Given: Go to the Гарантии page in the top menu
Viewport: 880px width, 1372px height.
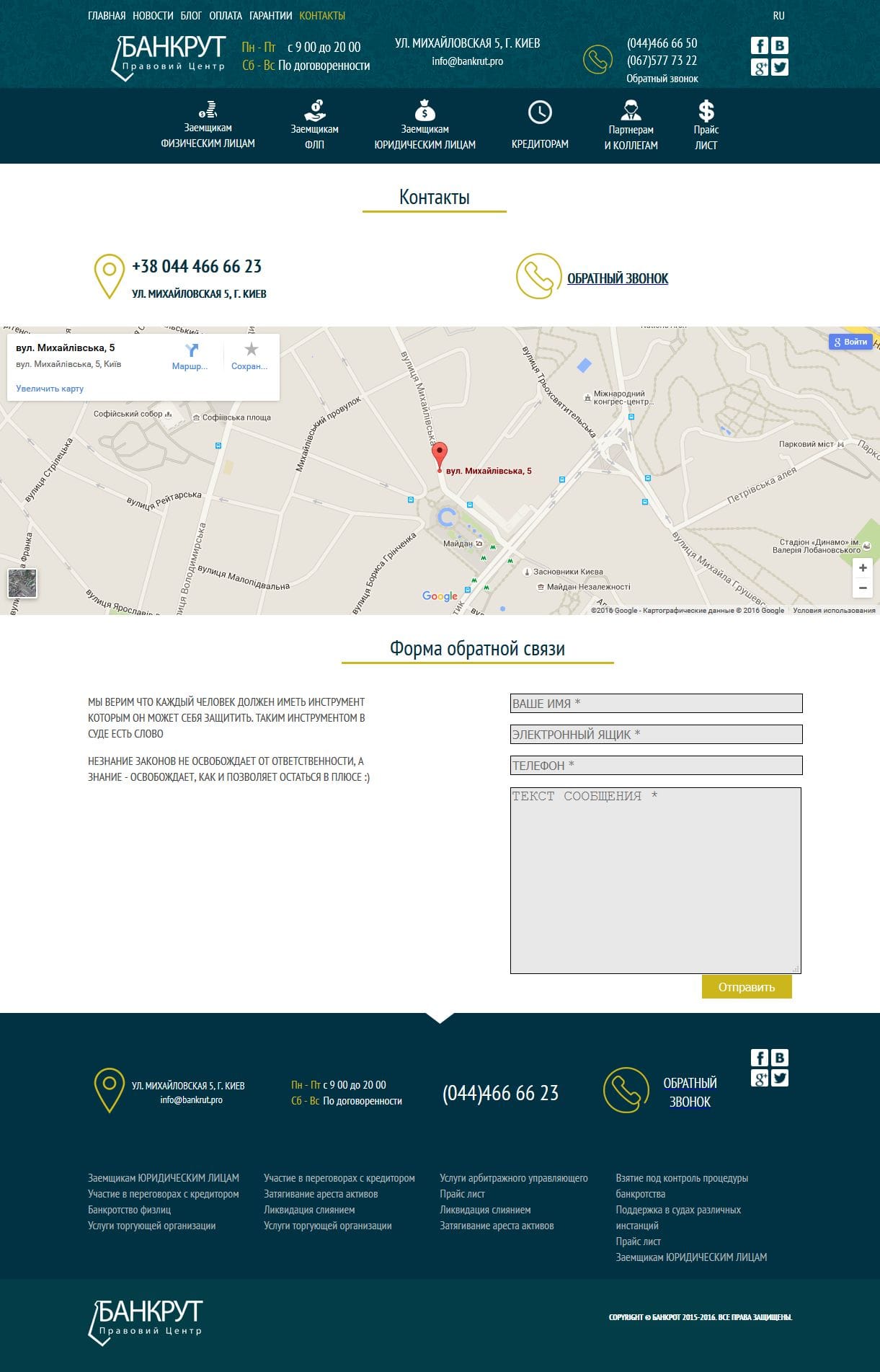Looking at the screenshot, I should pyautogui.click(x=270, y=16).
